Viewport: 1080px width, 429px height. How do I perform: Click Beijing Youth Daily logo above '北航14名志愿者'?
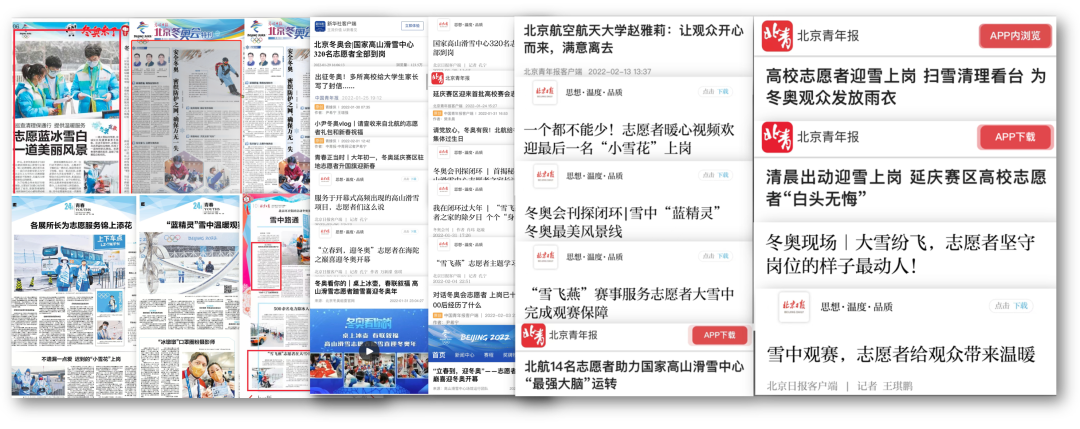(x=534, y=335)
